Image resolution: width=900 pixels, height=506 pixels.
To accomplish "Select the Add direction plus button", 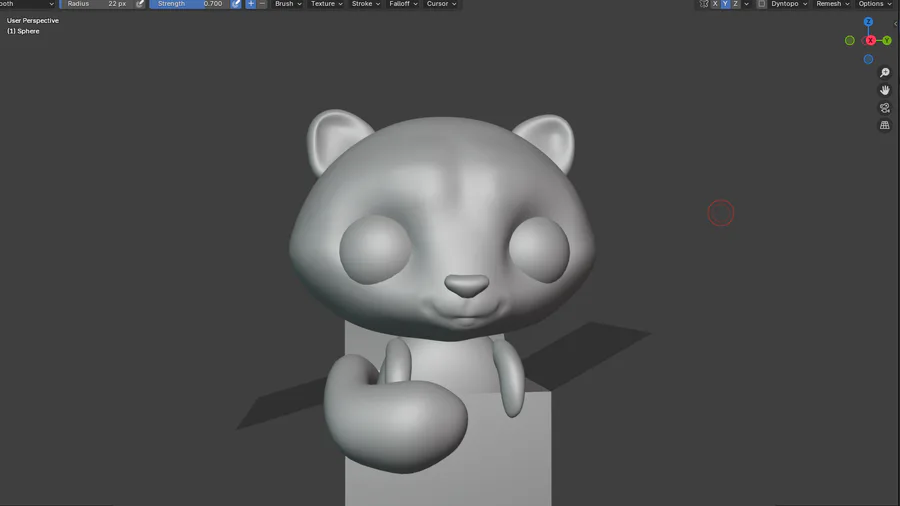I will pos(251,4).
